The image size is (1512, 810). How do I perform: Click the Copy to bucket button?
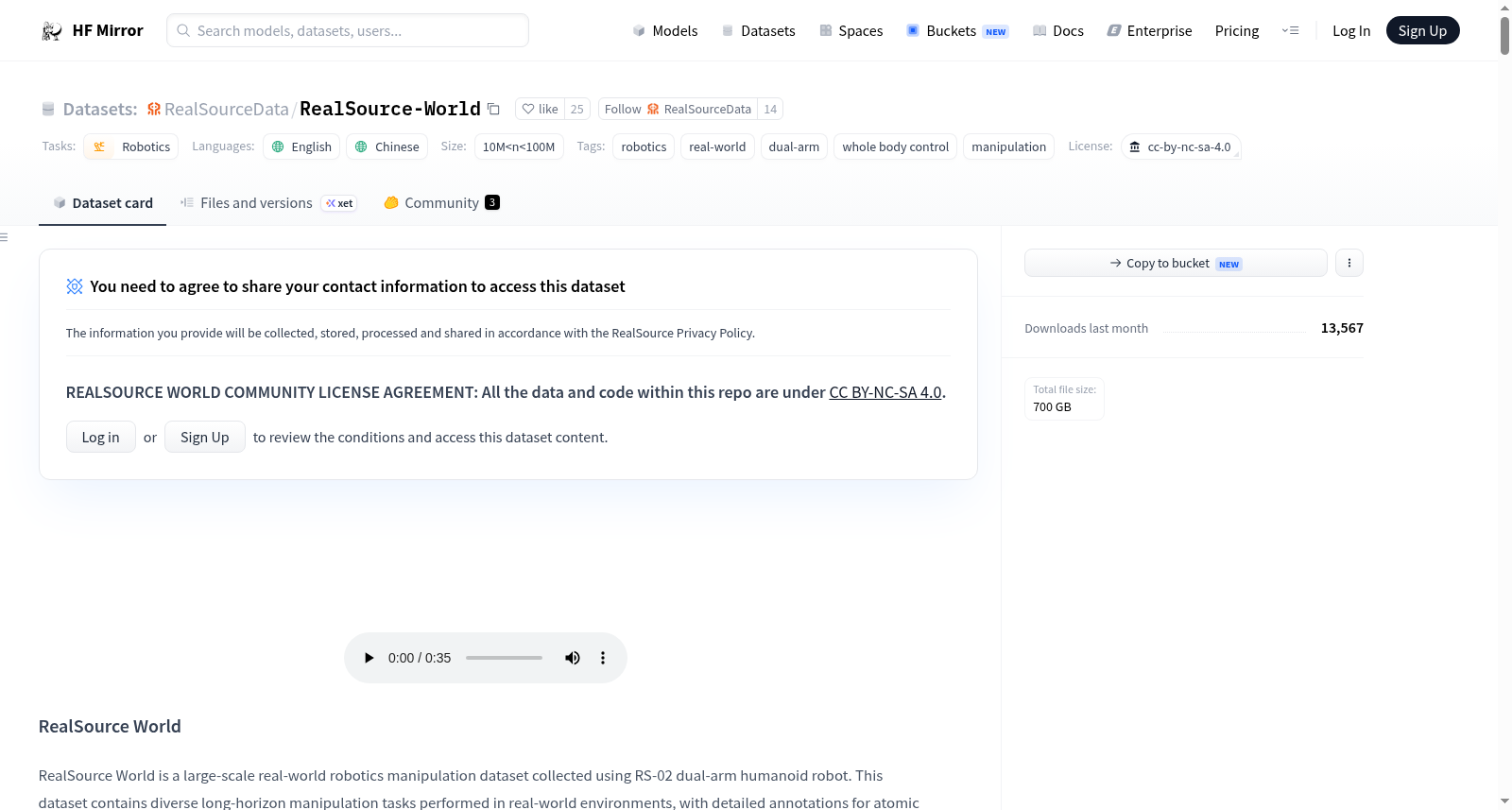1176,263
